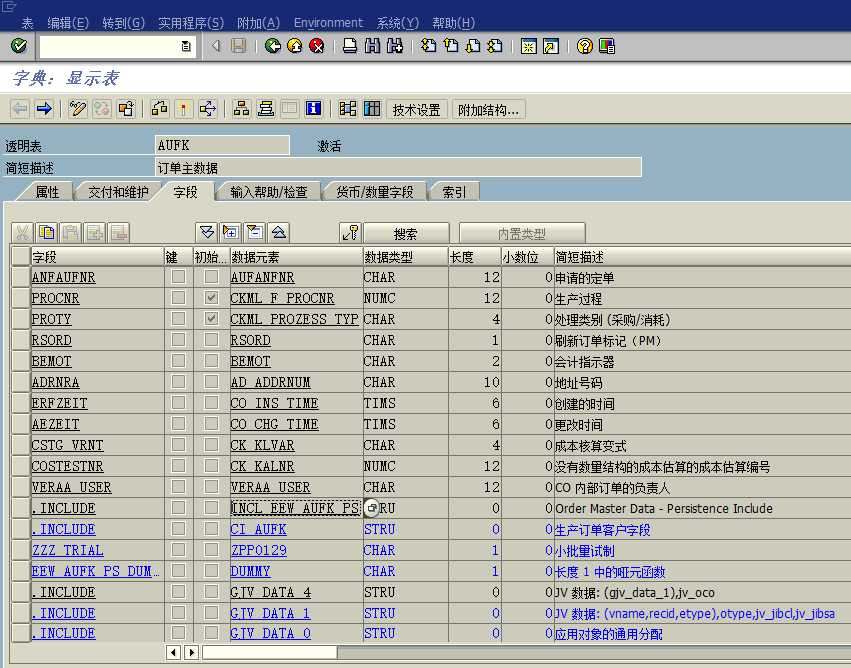Image resolution: width=851 pixels, height=668 pixels.
Task: Open the GJV_DATA_1 data element link
Action: (270, 613)
